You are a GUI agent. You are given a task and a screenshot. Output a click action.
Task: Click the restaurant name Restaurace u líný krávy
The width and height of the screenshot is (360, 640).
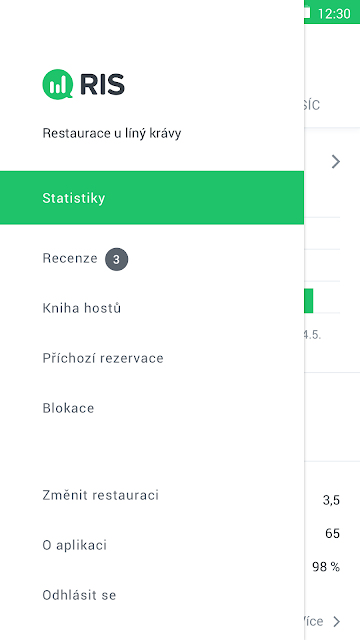tap(112, 133)
